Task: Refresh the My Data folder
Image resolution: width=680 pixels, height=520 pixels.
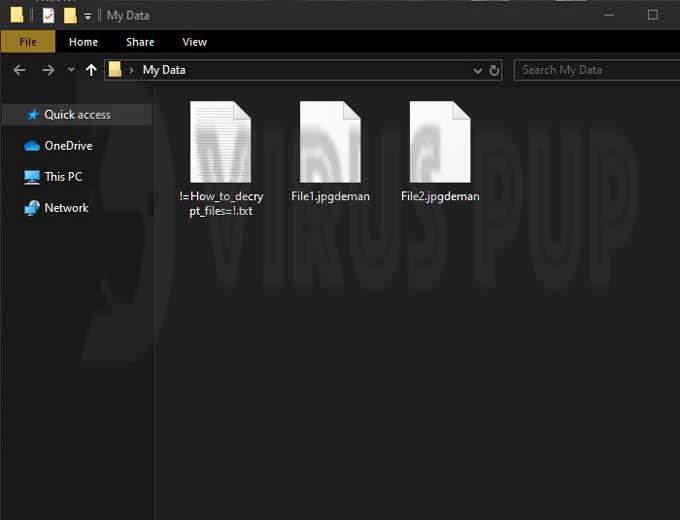Action: (494, 70)
